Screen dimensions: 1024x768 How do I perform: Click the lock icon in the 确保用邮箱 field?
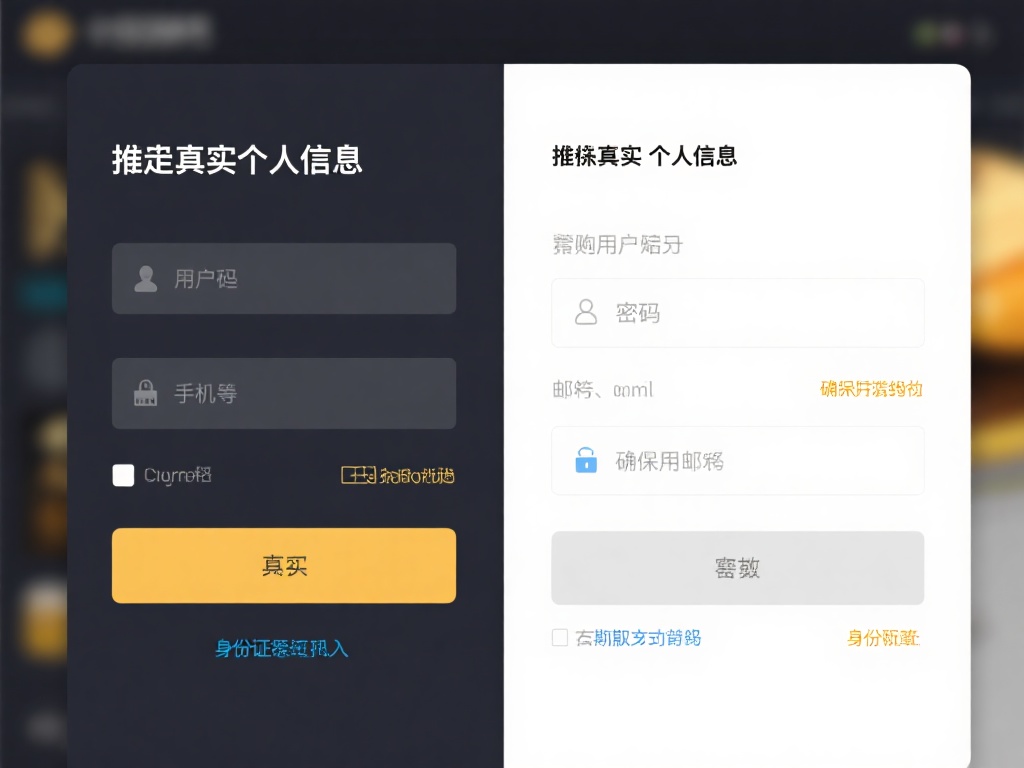[x=584, y=460]
